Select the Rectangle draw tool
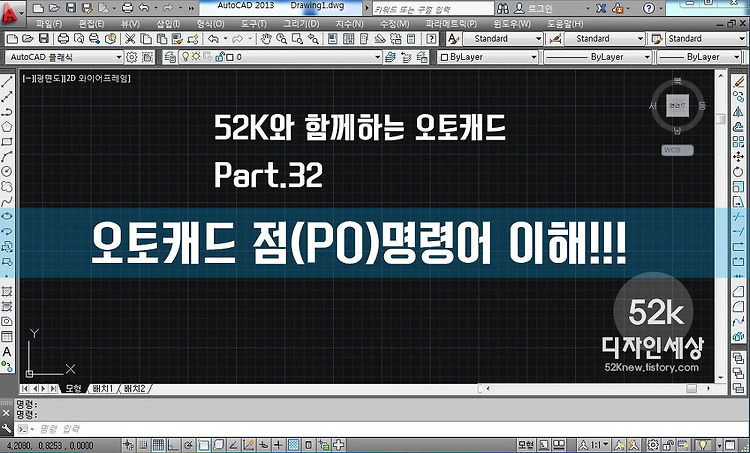Screen dimensions: 750x453 (7, 142)
